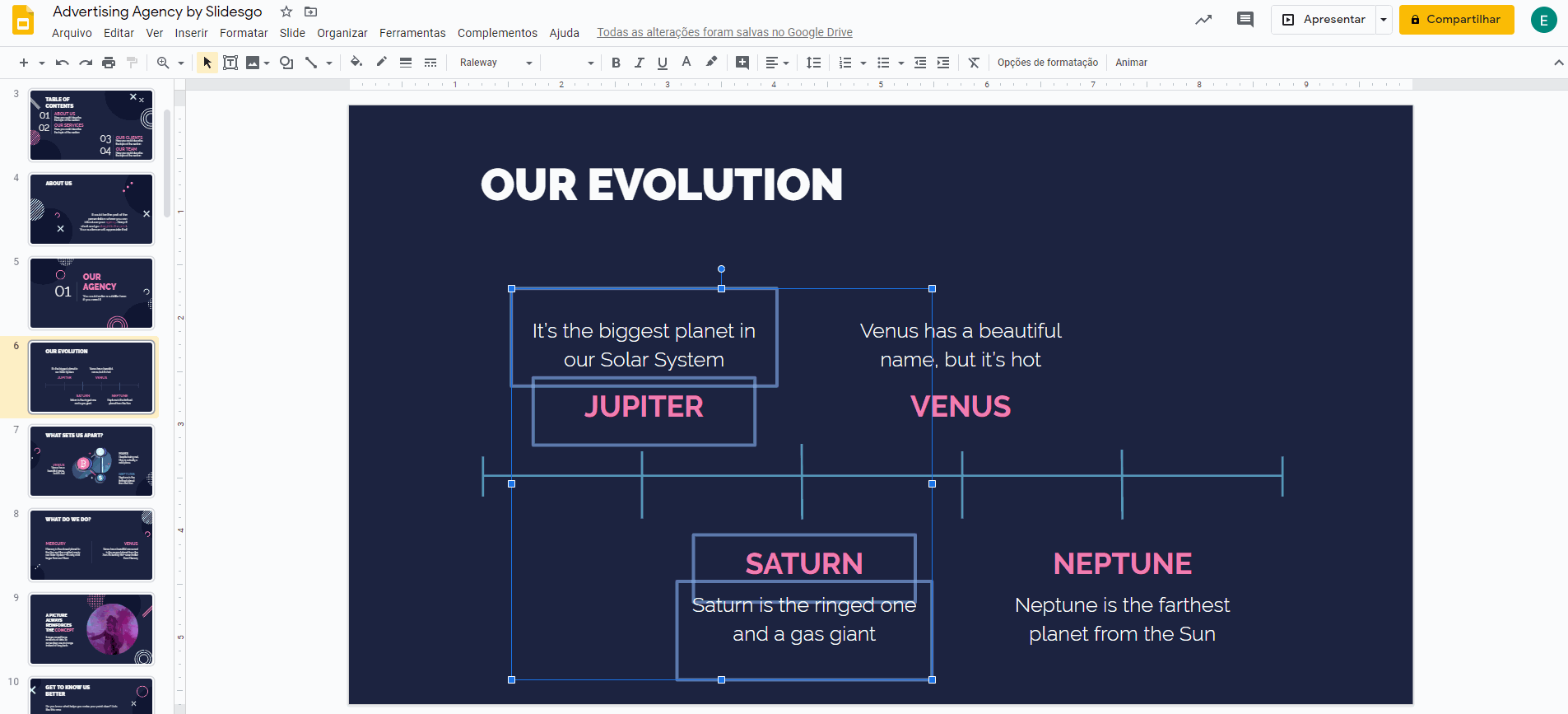Viewport: 1568px width, 714px height.
Task: Open the Editar menu
Action: coord(119,33)
